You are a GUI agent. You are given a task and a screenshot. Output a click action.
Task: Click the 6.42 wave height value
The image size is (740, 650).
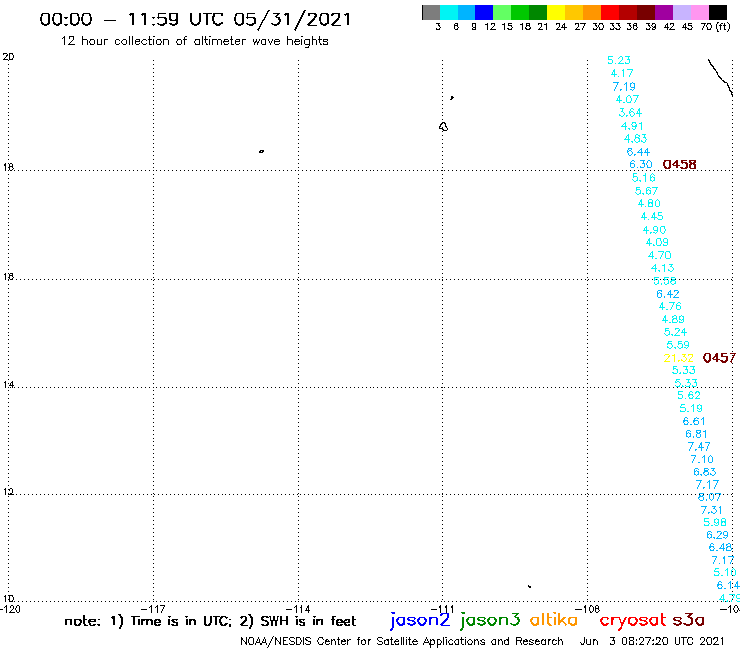click(668, 294)
